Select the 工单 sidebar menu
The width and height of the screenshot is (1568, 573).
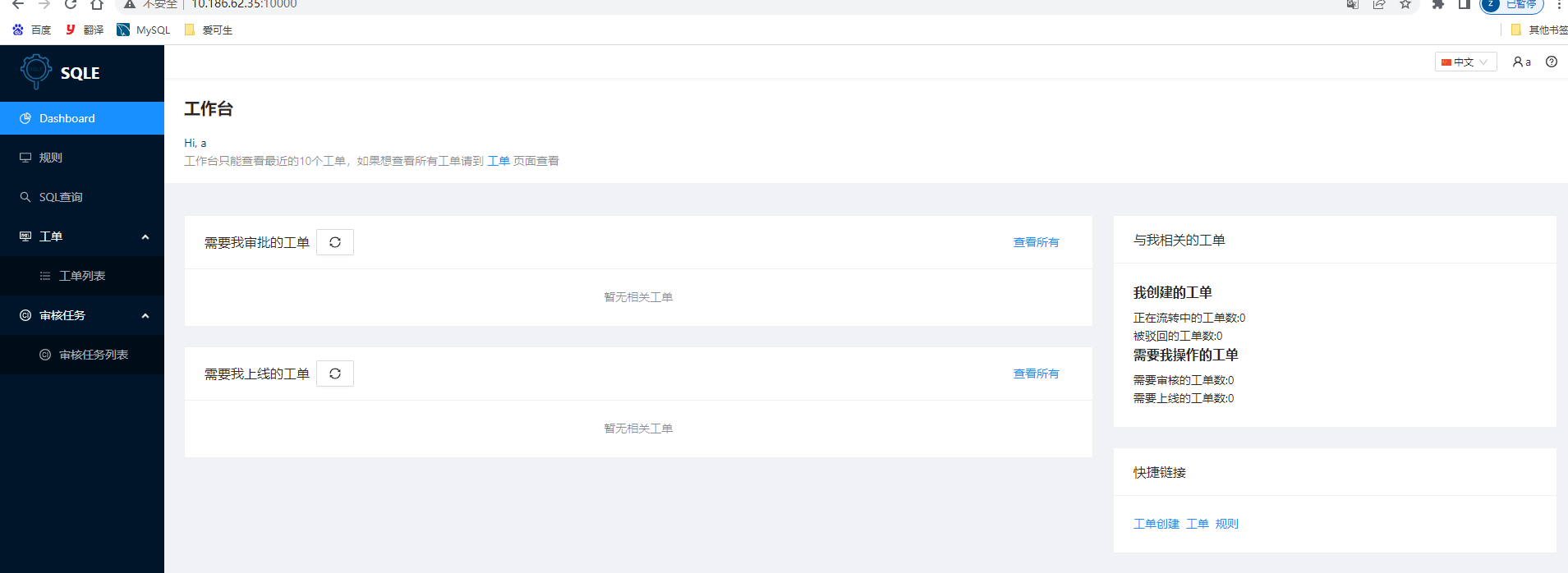click(x=82, y=236)
